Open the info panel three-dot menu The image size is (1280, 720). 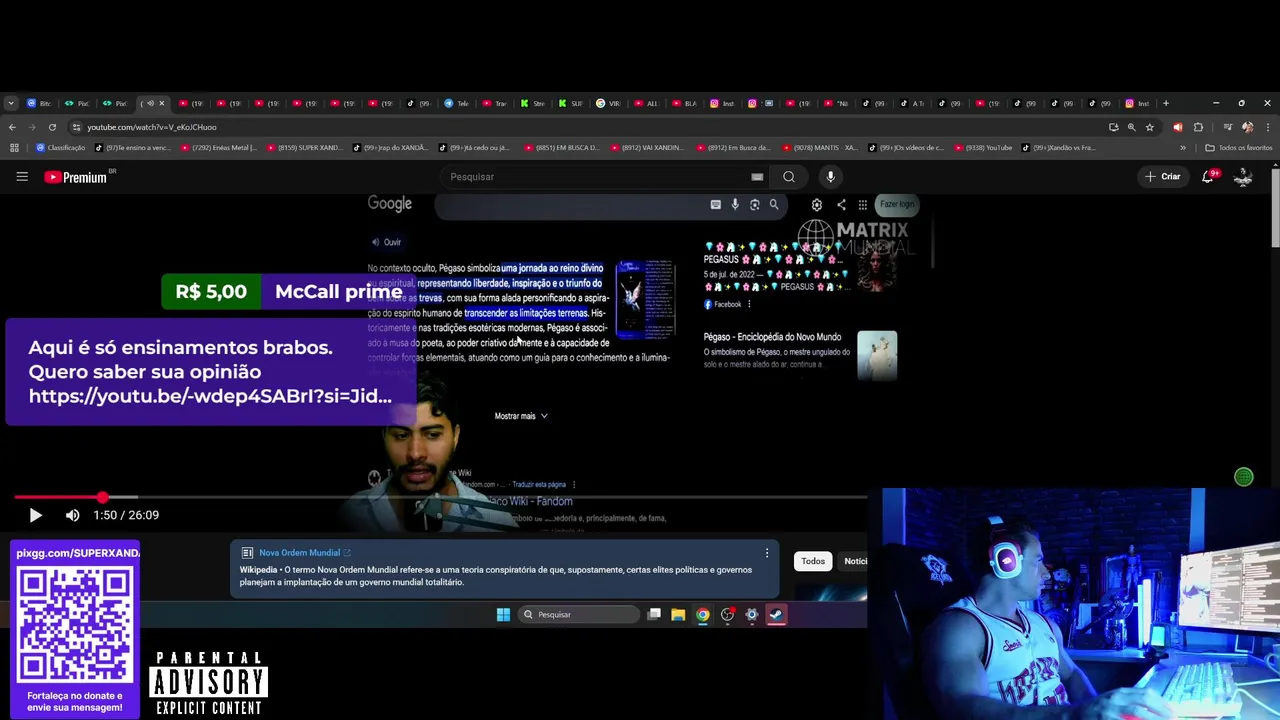(x=767, y=553)
